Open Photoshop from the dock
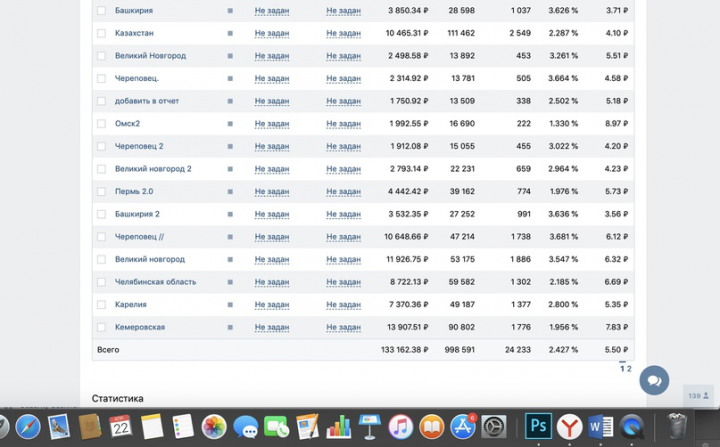The height and width of the screenshot is (447, 720). coord(538,426)
